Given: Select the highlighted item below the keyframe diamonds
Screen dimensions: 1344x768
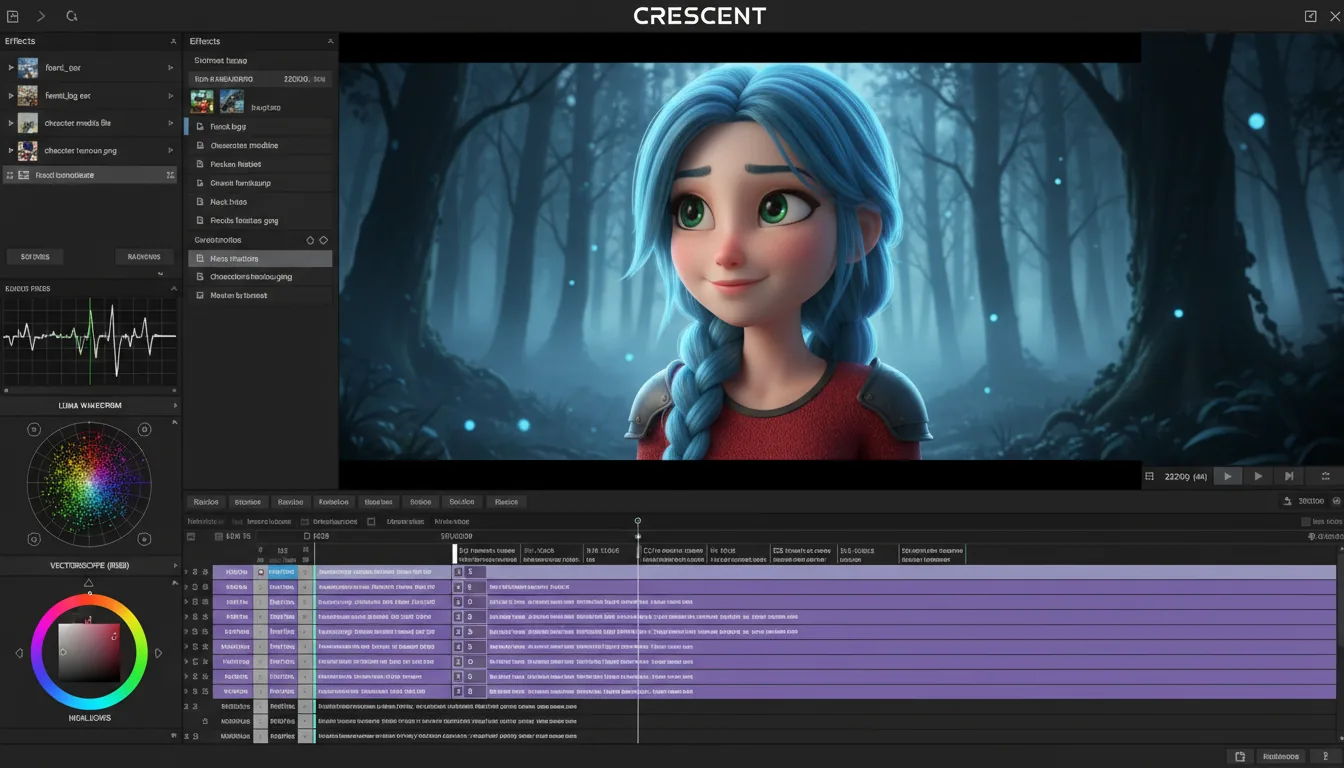Looking at the screenshot, I should pyautogui.click(x=260, y=259).
